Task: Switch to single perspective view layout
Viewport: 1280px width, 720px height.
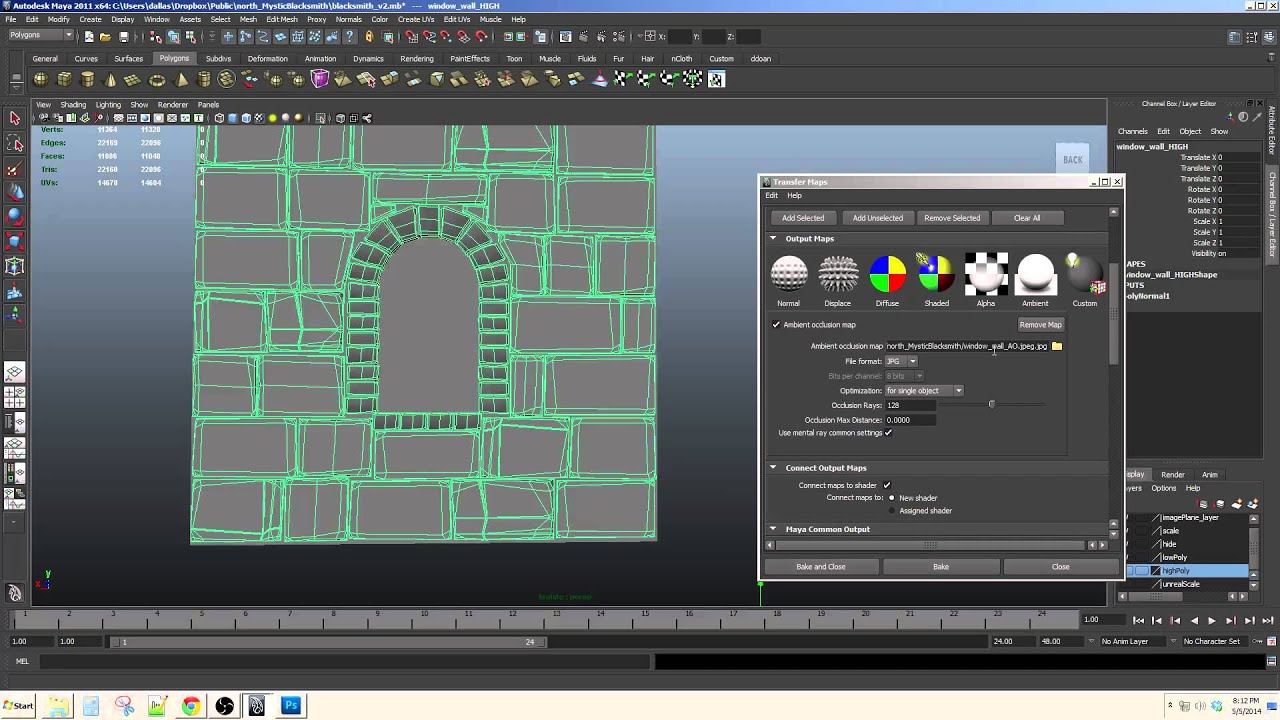Action: coord(15,373)
